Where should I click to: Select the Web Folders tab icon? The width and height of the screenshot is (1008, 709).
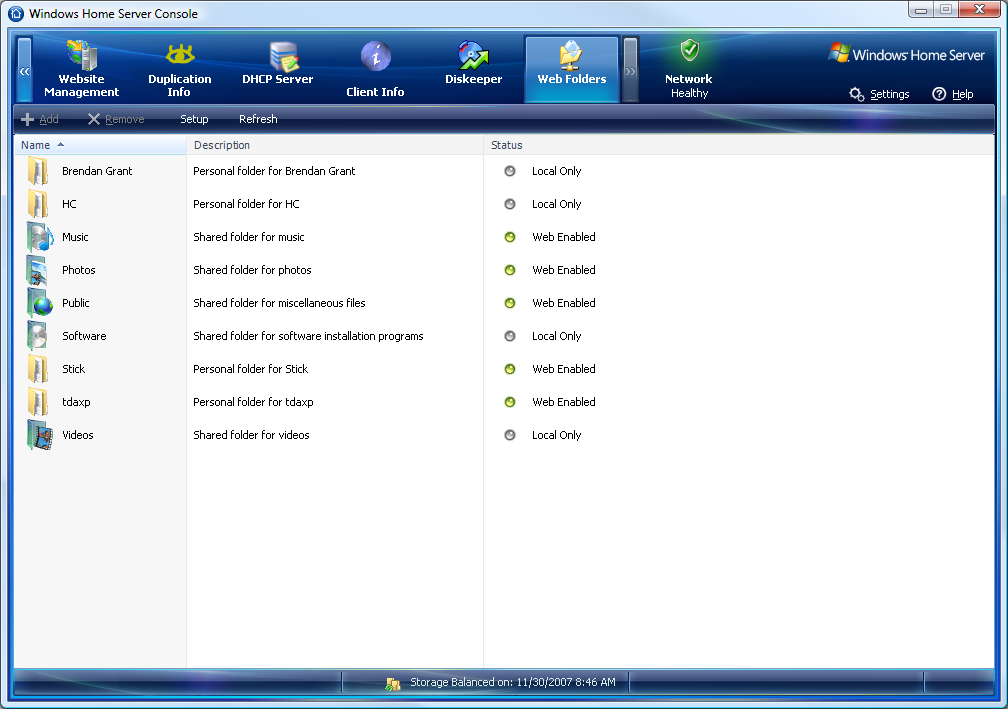coord(571,55)
